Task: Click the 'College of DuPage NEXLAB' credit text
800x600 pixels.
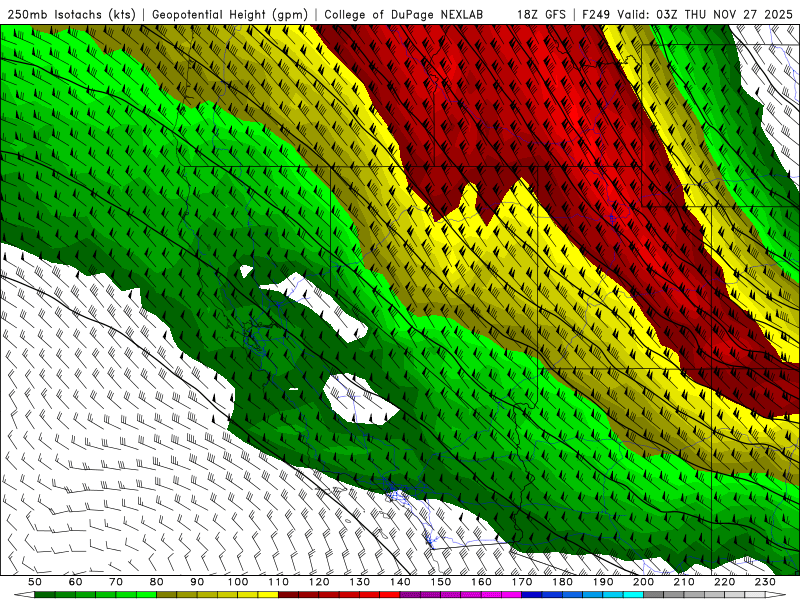Action: click(x=404, y=14)
